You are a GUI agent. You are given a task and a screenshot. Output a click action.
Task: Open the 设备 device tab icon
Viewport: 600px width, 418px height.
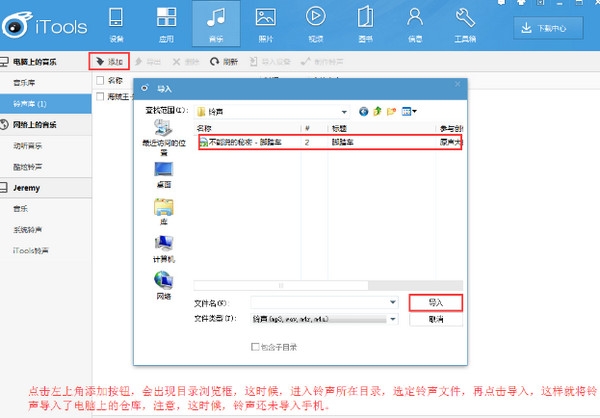click(x=116, y=24)
